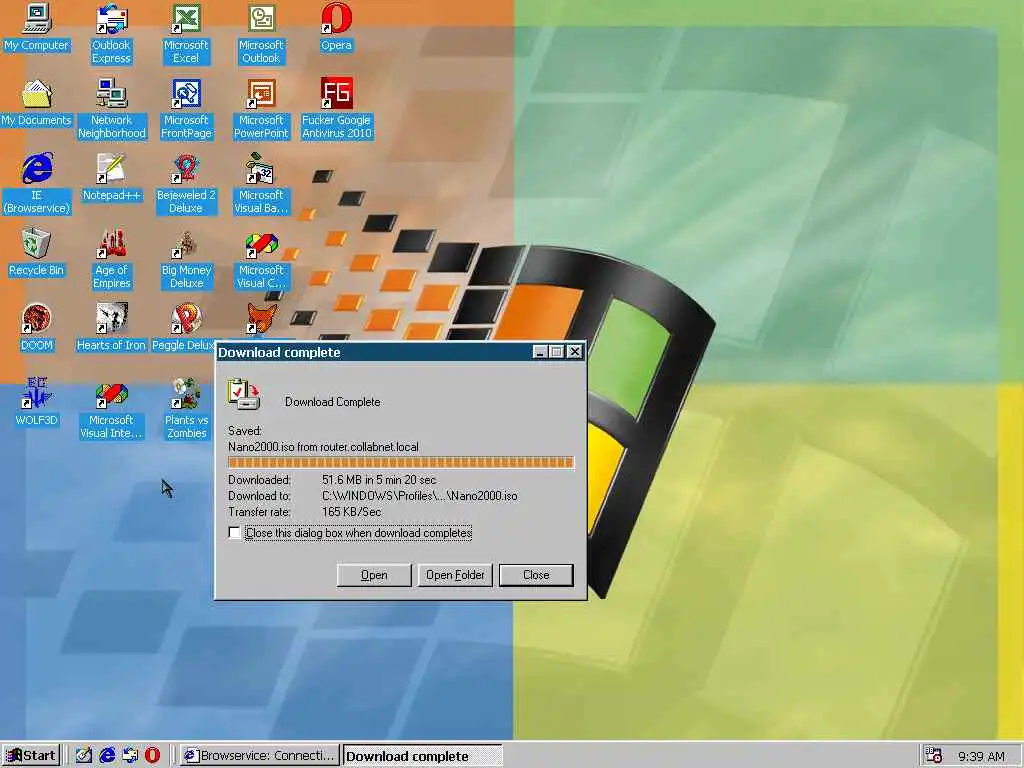Click the 9:39 AM taskbar clock
The height and width of the screenshot is (768, 1024).
(x=981, y=756)
